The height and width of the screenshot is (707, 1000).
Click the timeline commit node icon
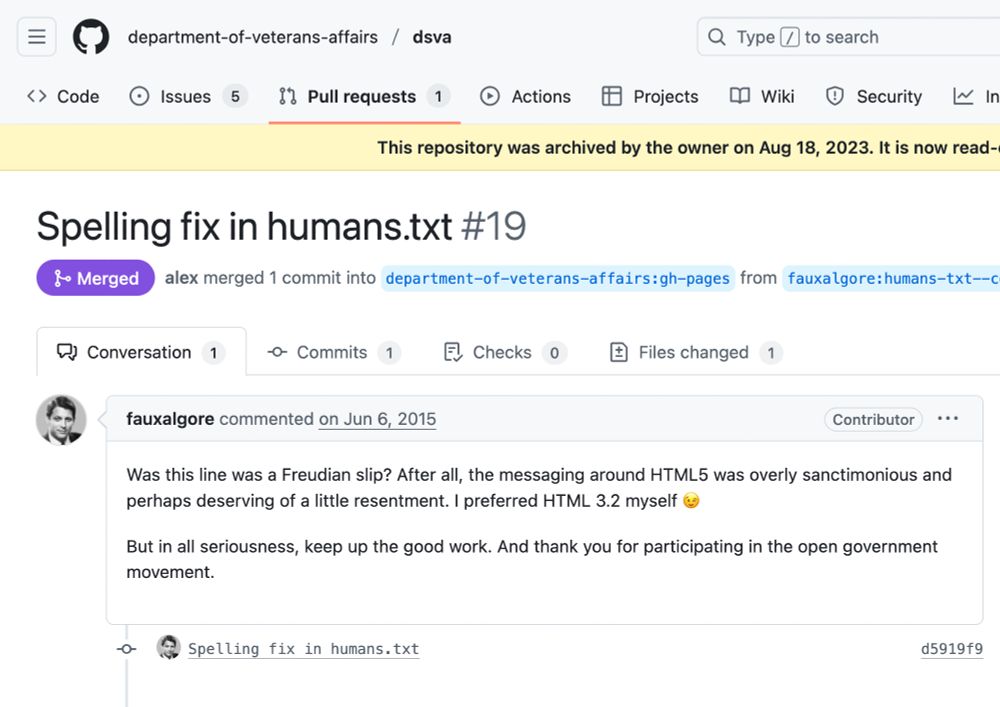tap(126, 649)
